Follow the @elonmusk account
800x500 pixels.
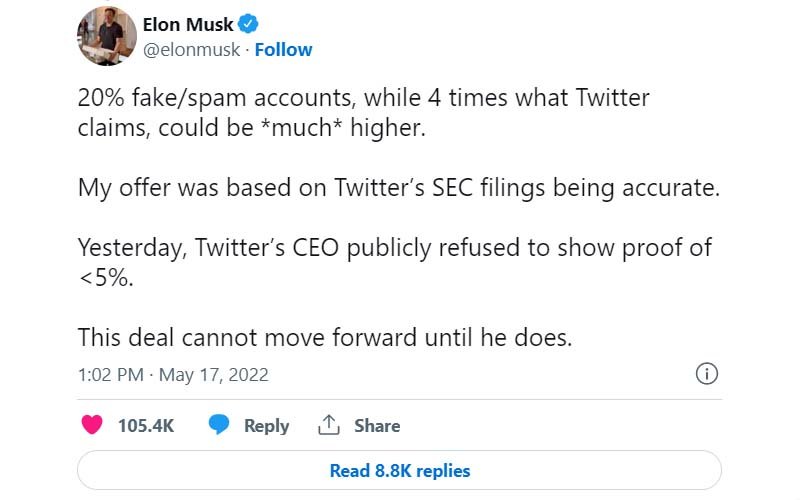(283, 50)
